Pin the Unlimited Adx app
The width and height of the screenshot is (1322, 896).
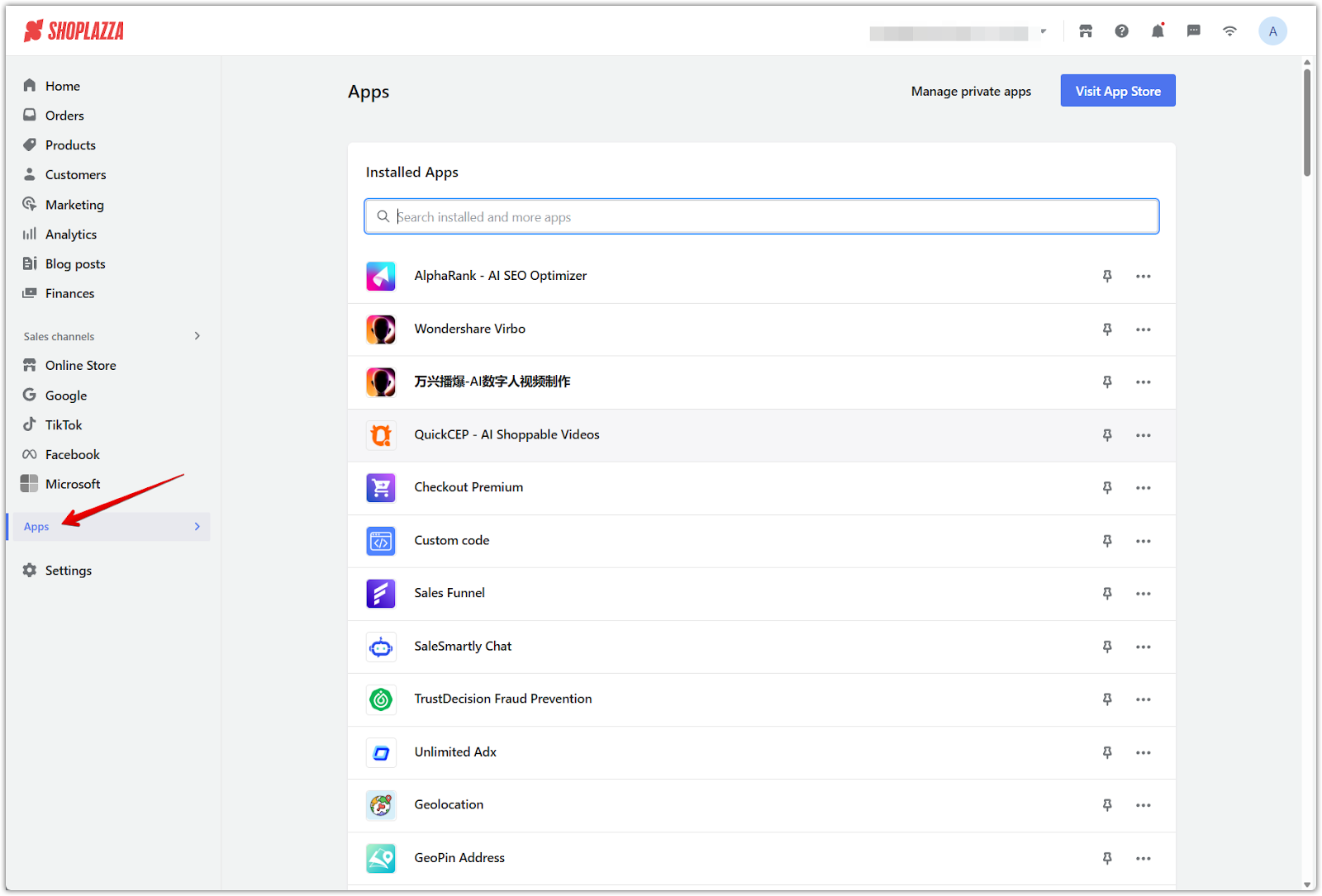pos(1107,752)
